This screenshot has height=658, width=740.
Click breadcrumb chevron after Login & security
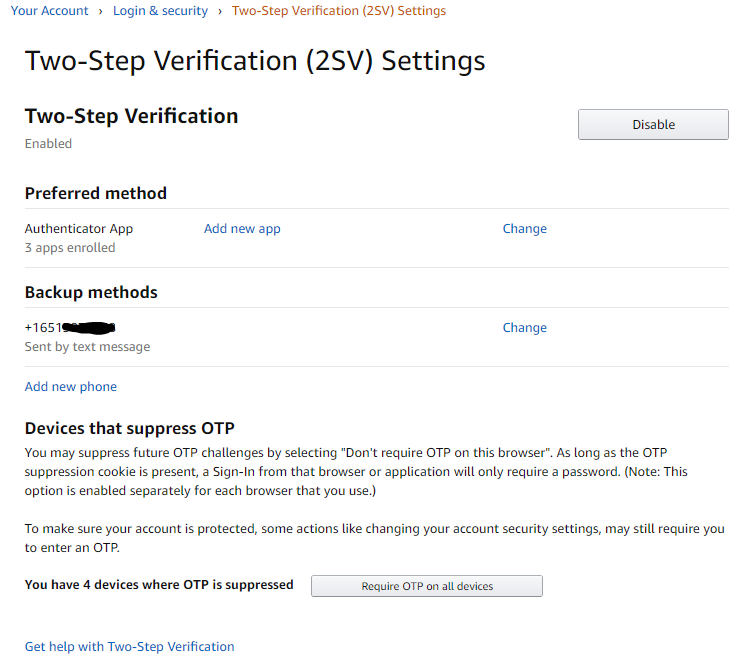(220, 11)
